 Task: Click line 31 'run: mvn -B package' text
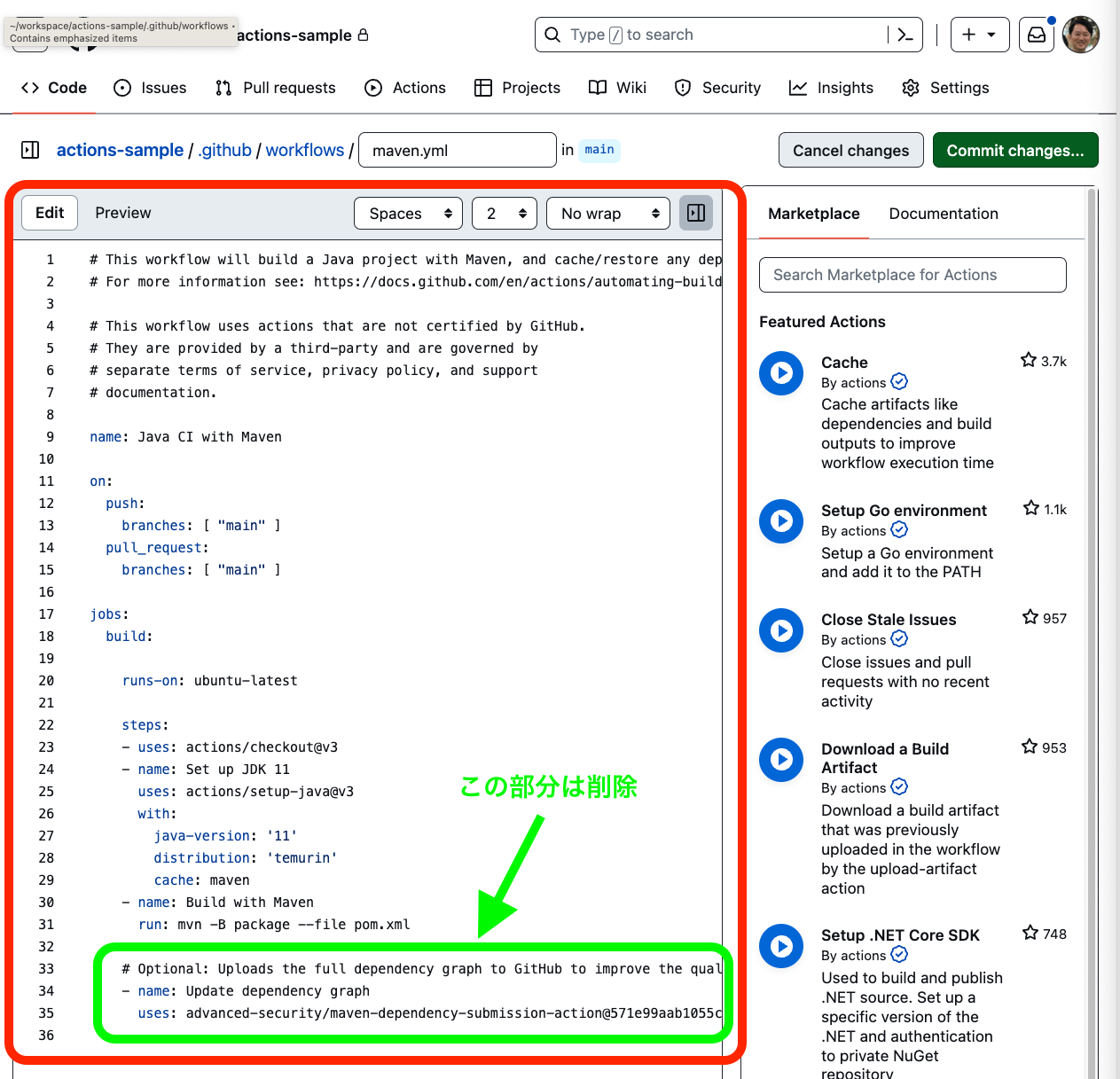tap(274, 925)
